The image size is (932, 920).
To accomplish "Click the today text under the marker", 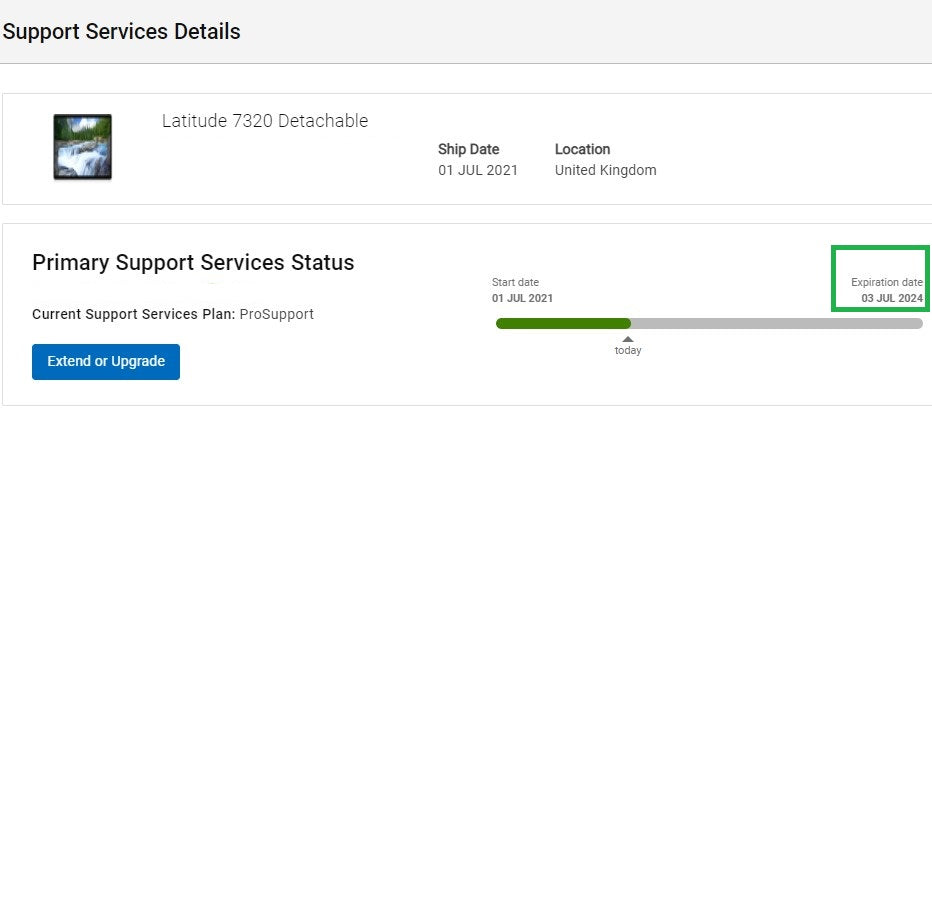I will click(x=628, y=351).
